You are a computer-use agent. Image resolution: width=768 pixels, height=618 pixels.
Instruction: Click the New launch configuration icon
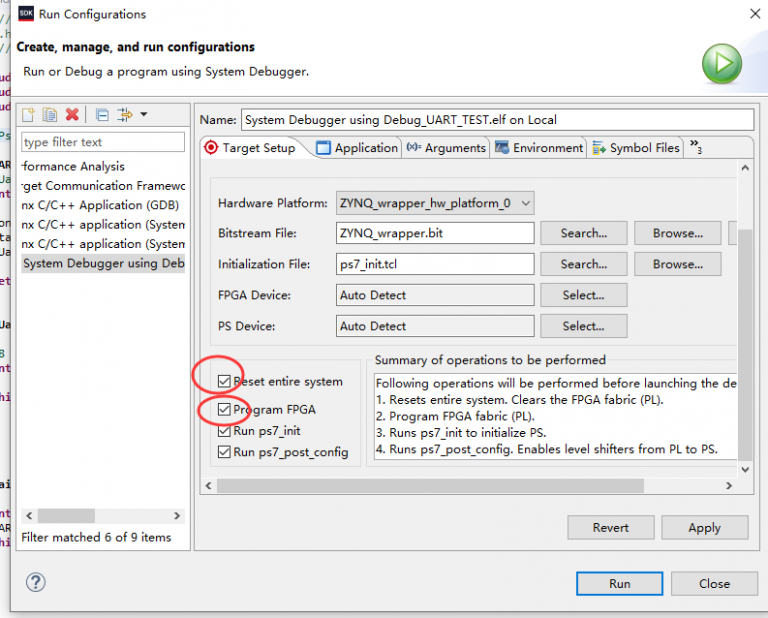coord(29,115)
